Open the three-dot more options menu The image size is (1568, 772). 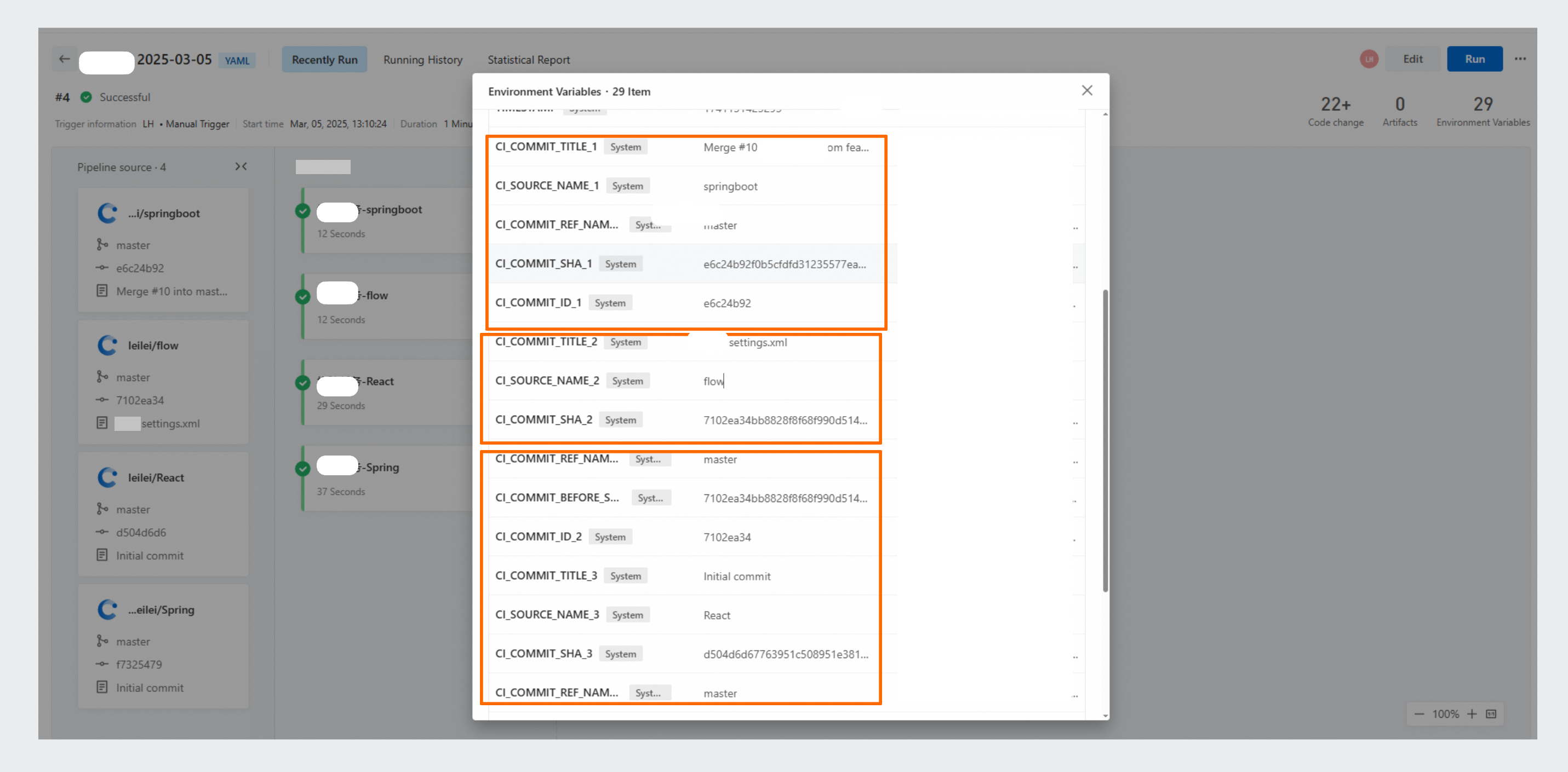pyautogui.click(x=1520, y=59)
